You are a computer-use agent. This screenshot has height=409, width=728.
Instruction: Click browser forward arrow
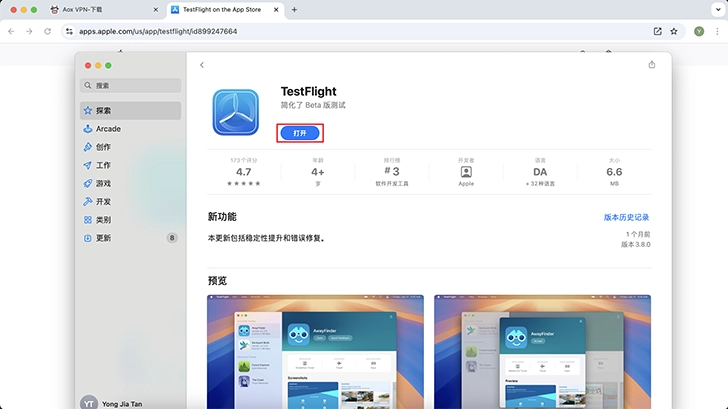pyautogui.click(x=29, y=31)
